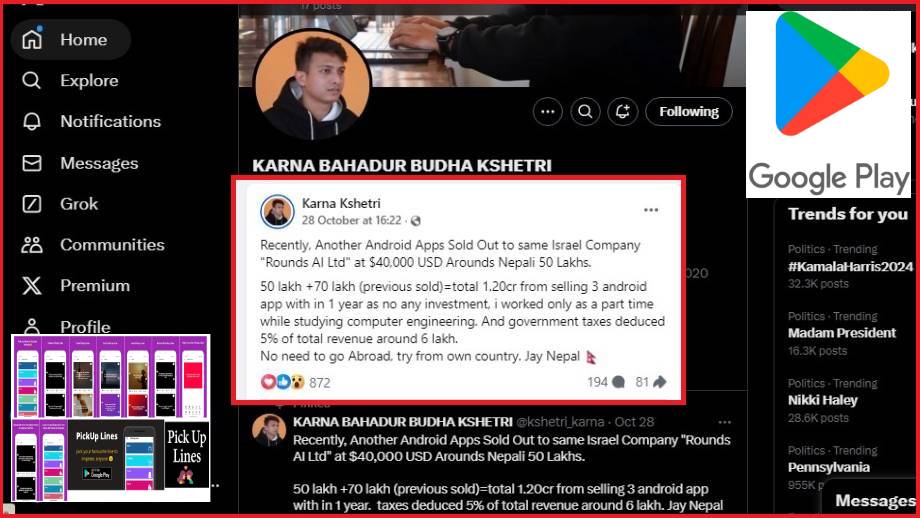Image resolution: width=920 pixels, height=518 pixels.
Task: Open Communities in the sidebar
Action: tap(93, 245)
